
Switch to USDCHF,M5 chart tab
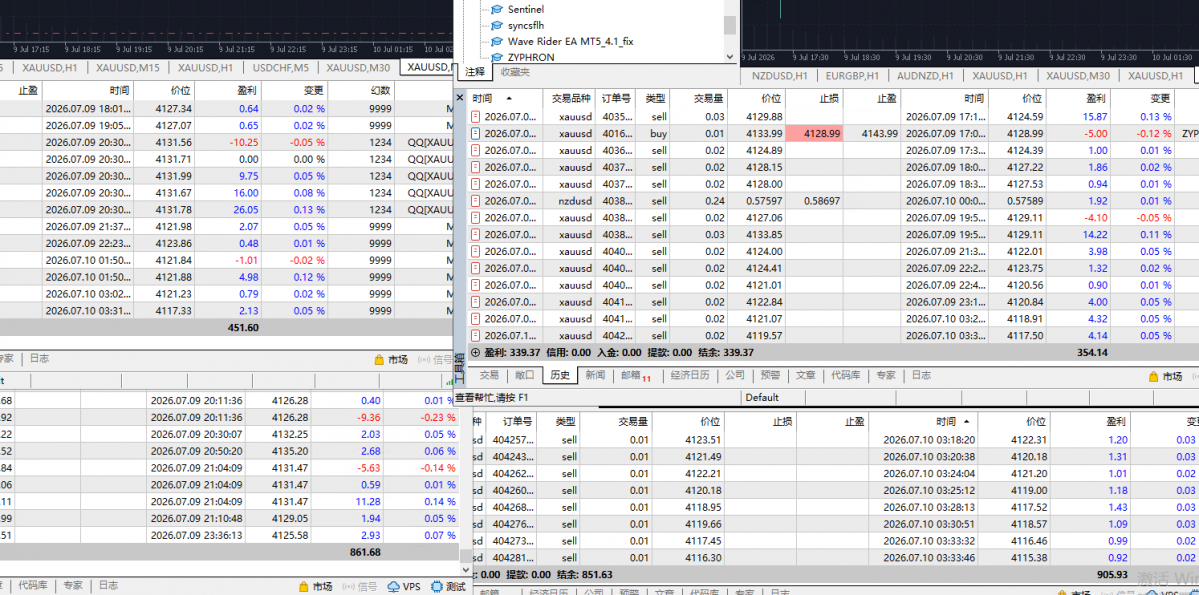tap(279, 67)
